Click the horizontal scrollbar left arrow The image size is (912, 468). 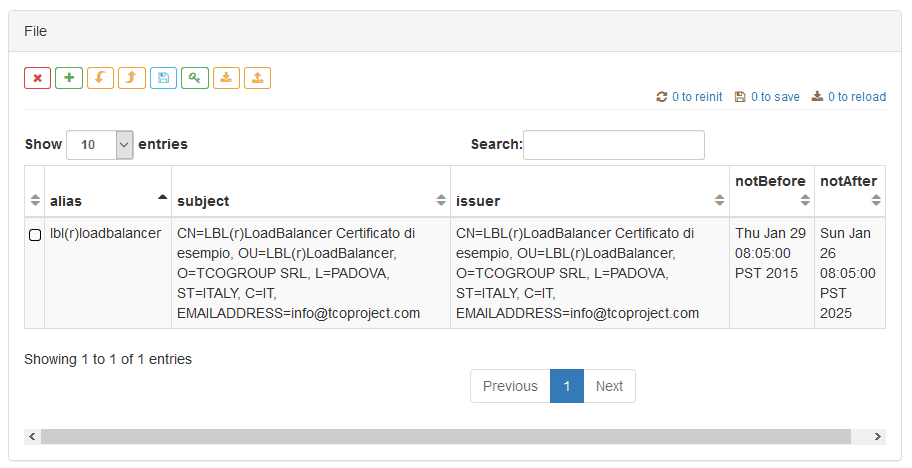[32, 437]
